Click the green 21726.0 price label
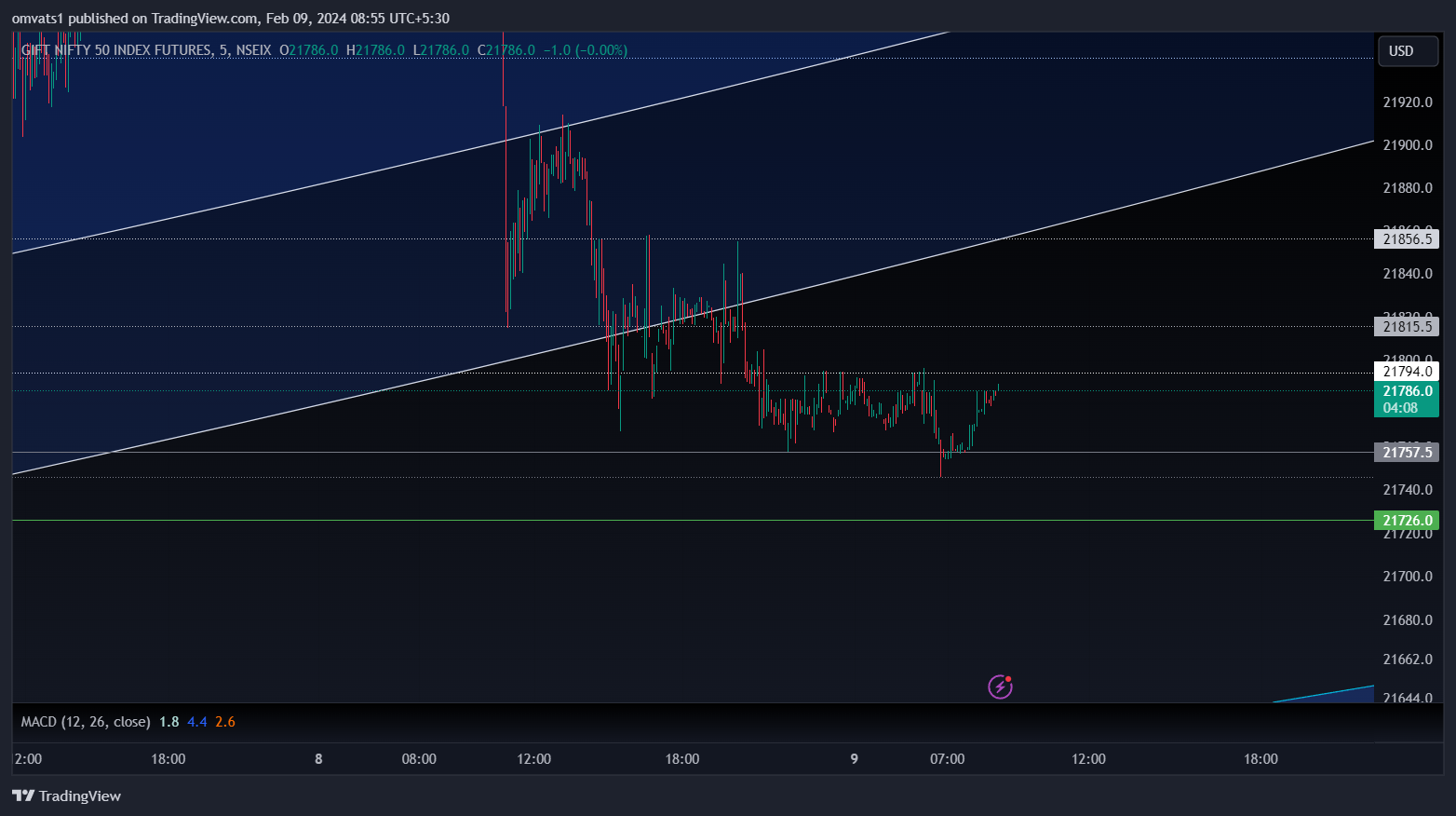 pos(1407,521)
